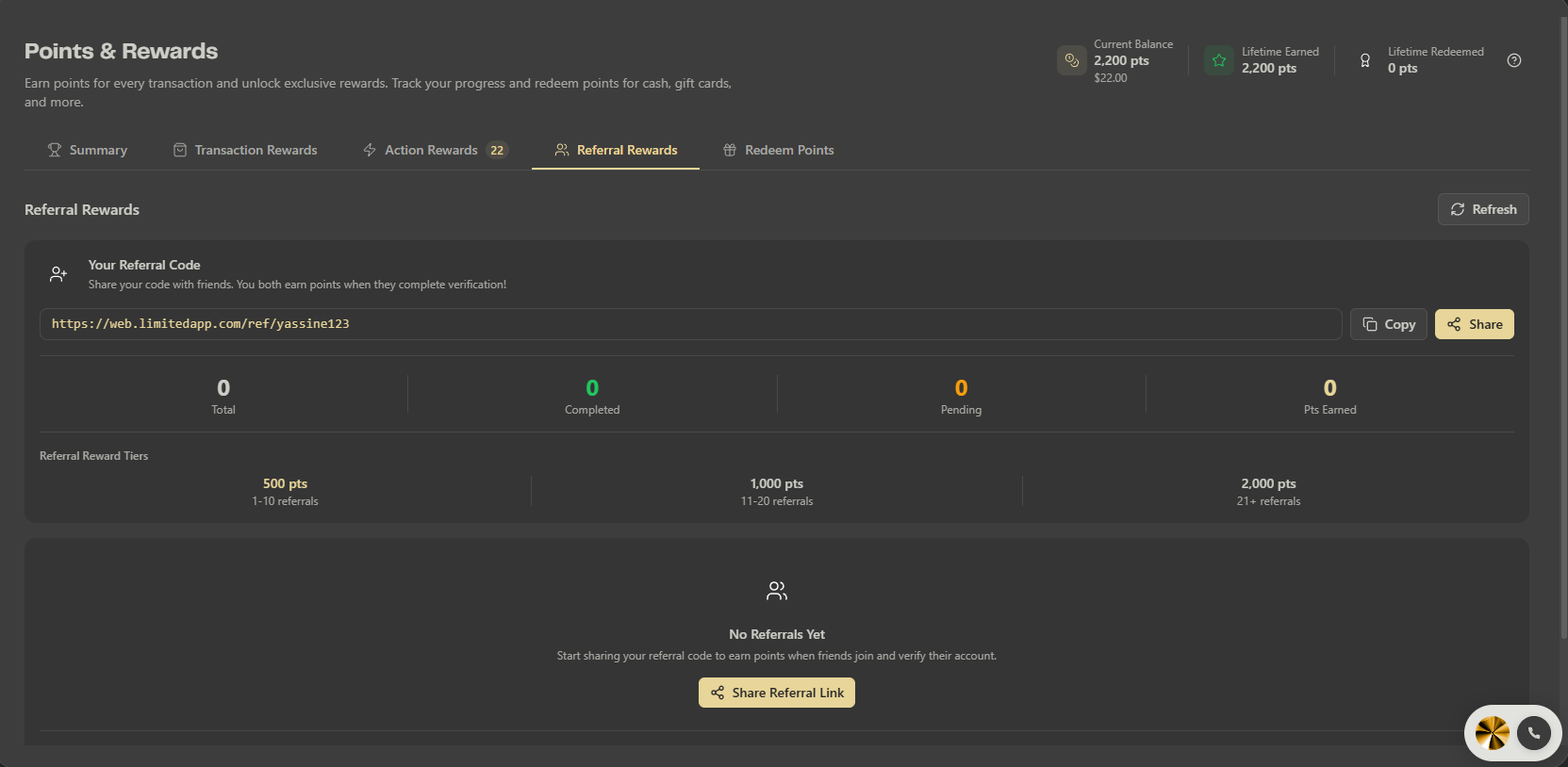
Task: Click the 22 badge on Action Rewards
Action: coord(497,150)
